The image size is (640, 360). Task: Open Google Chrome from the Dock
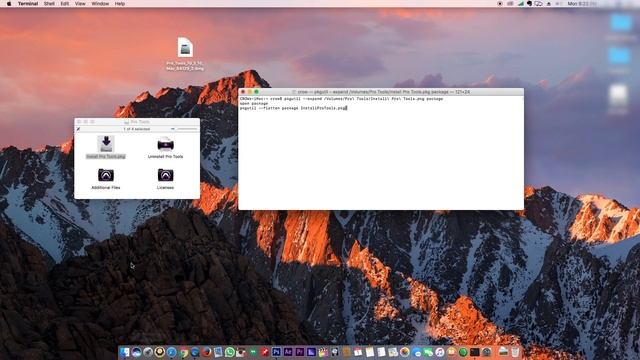183,352
